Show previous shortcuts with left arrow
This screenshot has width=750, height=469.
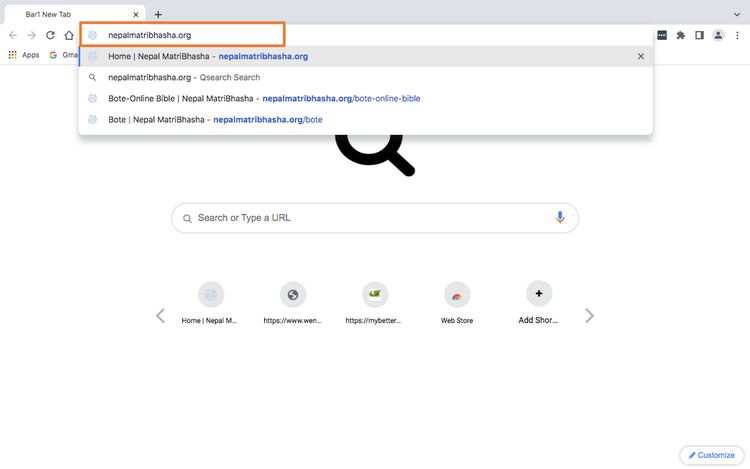160,316
